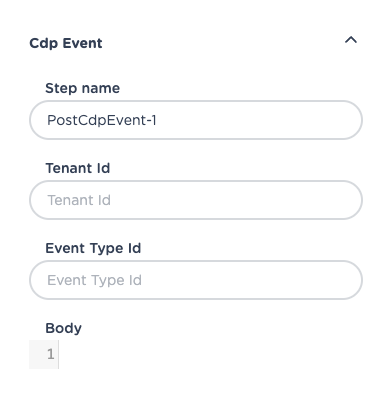The height and width of the screenshot is (395, 388).
Task: Set focus in the empty Event Type Id box
Action: point(196,280)
